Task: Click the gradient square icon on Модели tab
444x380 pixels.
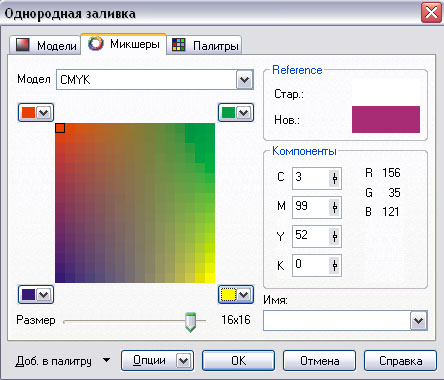Action: click(x=23, y=45)
